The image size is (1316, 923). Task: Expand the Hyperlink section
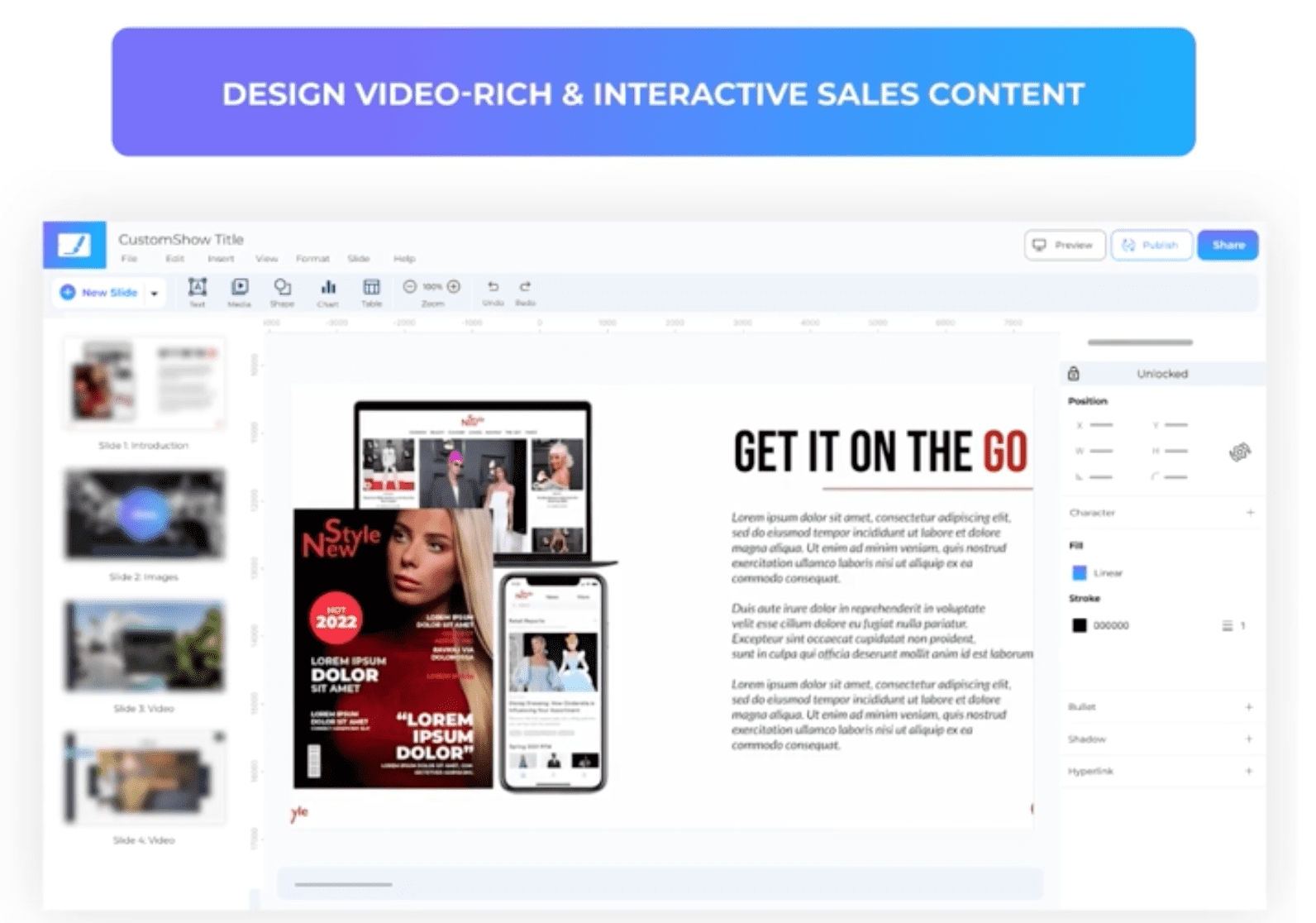point(1249,771)
